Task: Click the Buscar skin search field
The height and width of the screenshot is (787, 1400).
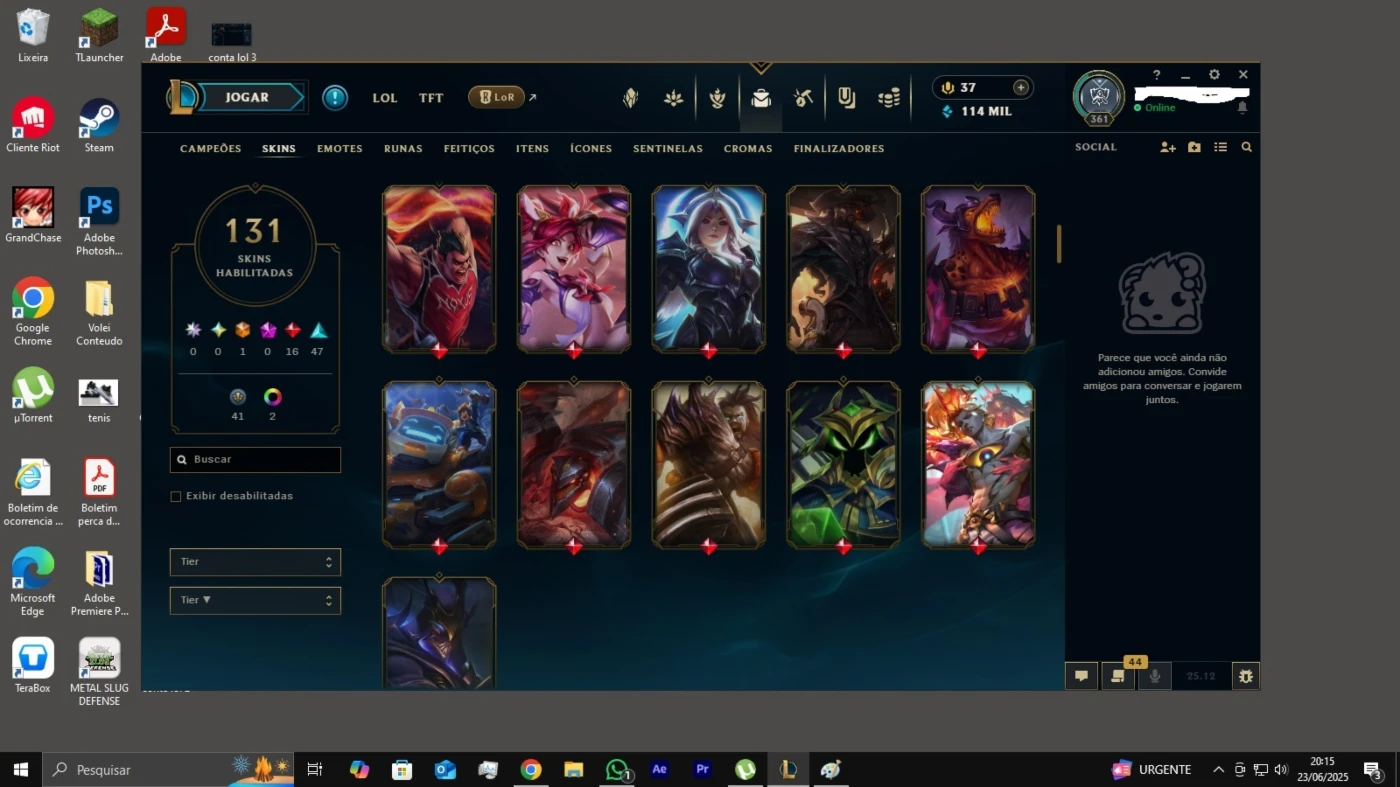Action: [255, 459]
